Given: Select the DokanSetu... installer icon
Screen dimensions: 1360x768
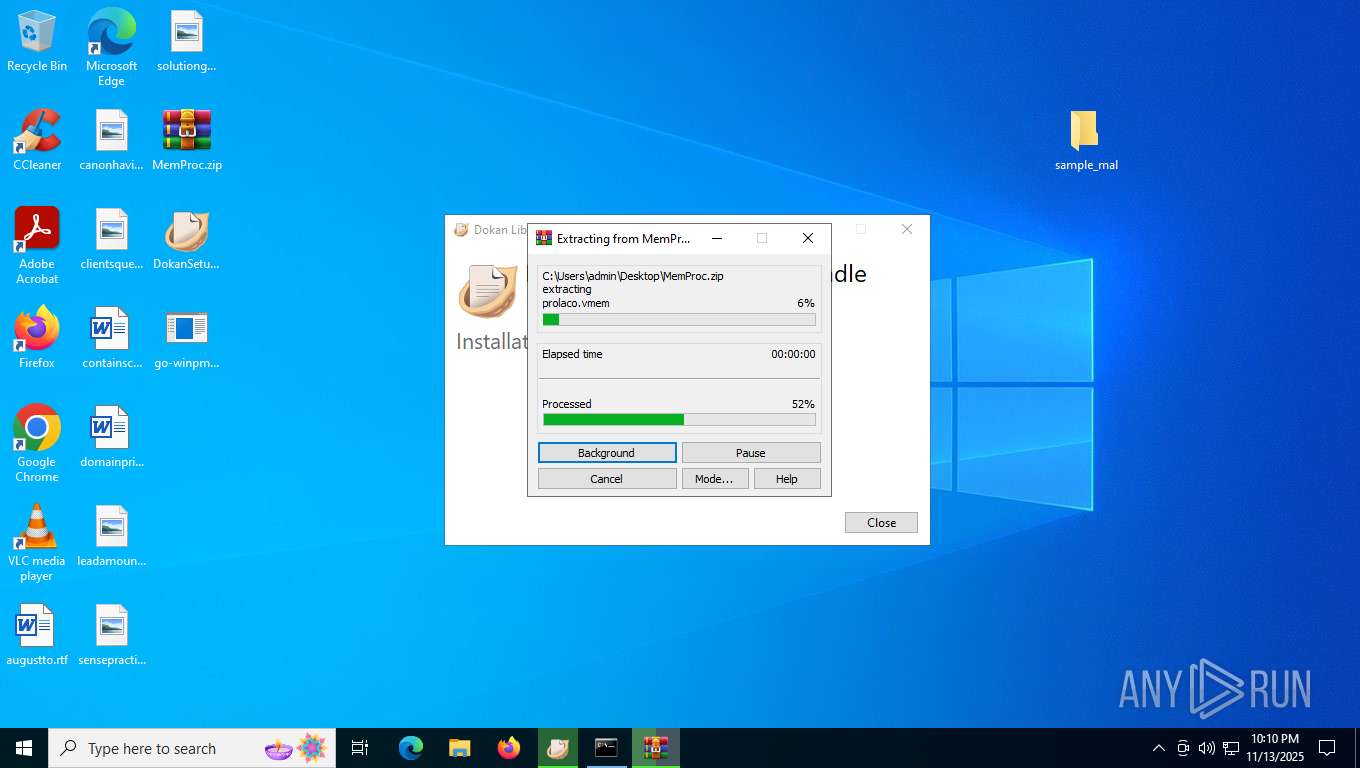Looking at the screenshot, I should pos(186,239).
